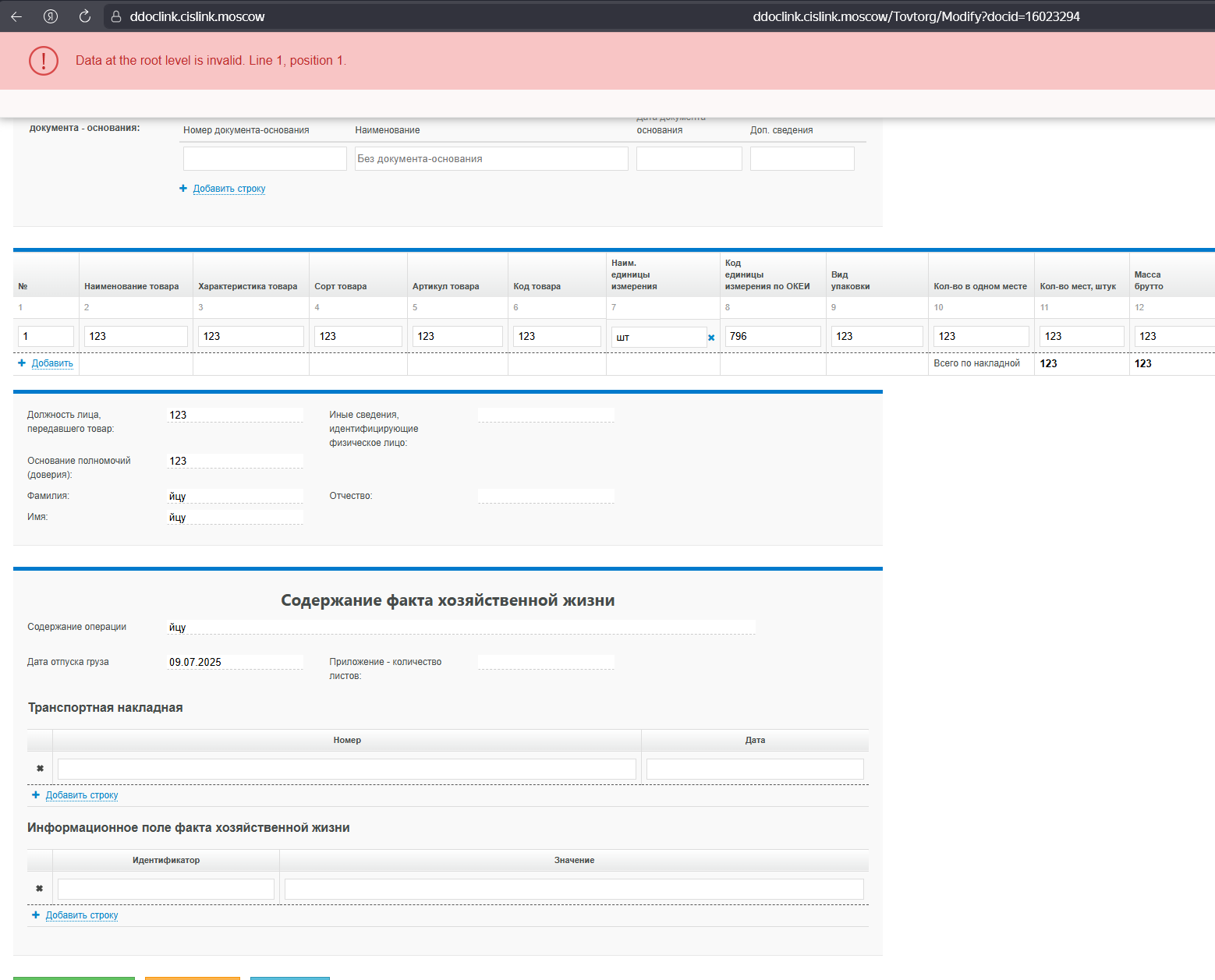Click the red exclamation error icon

pos(44,60)
